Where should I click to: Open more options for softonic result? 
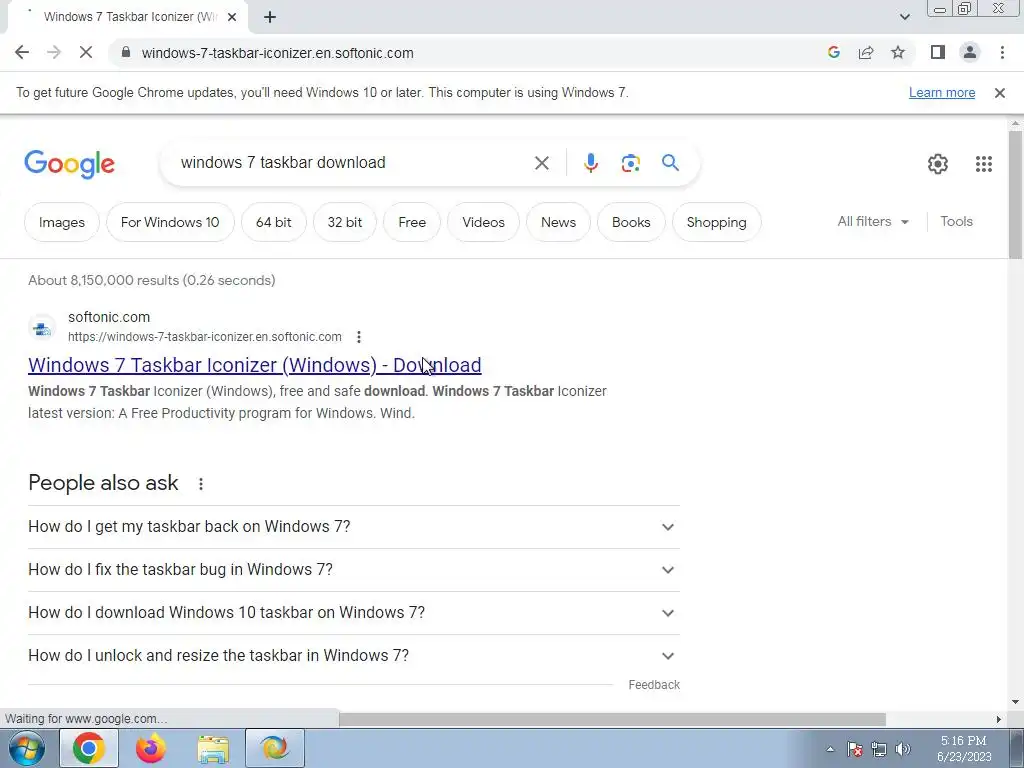359,337
